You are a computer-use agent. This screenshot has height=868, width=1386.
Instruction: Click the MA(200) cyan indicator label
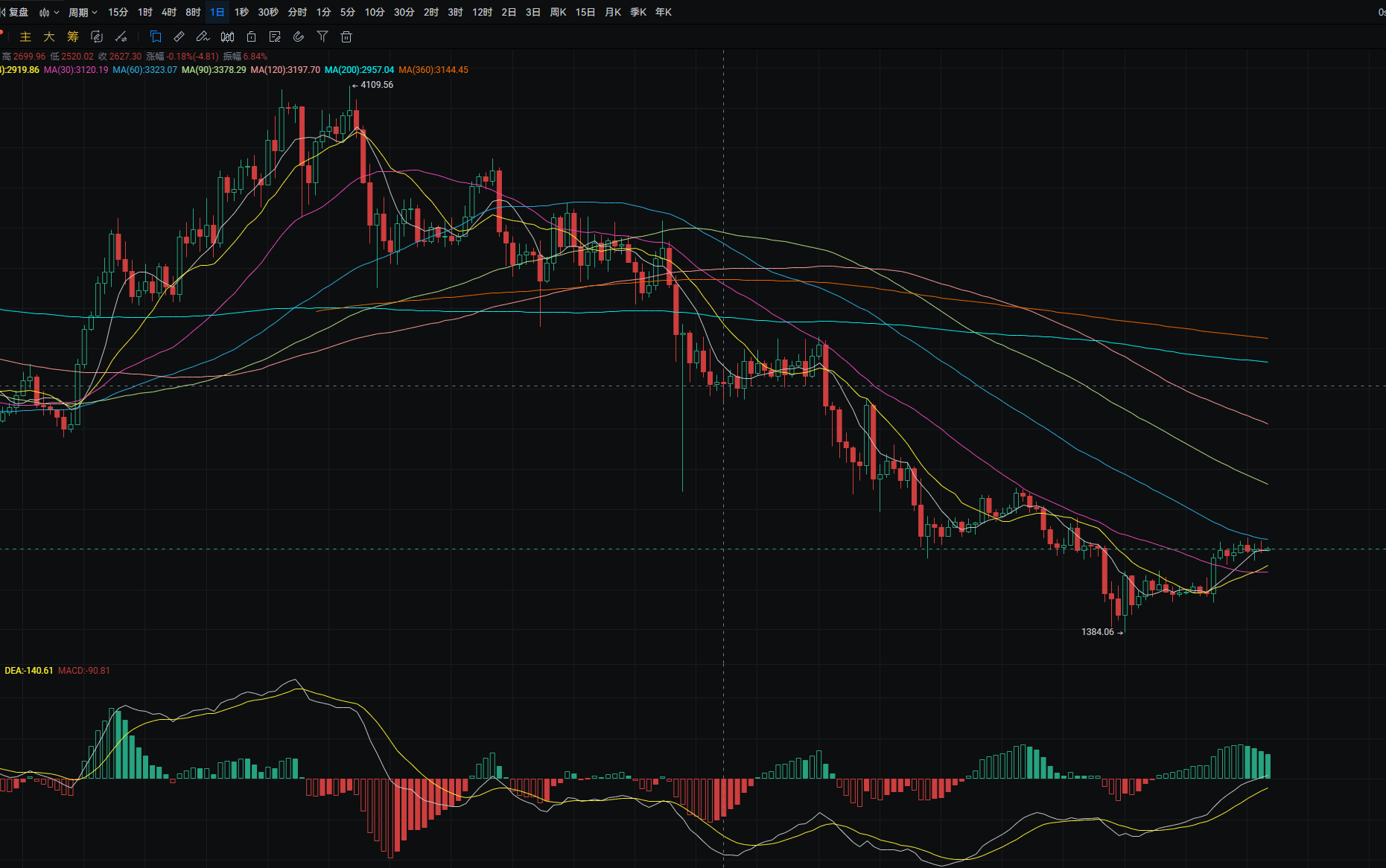click(x=359, y=70)
